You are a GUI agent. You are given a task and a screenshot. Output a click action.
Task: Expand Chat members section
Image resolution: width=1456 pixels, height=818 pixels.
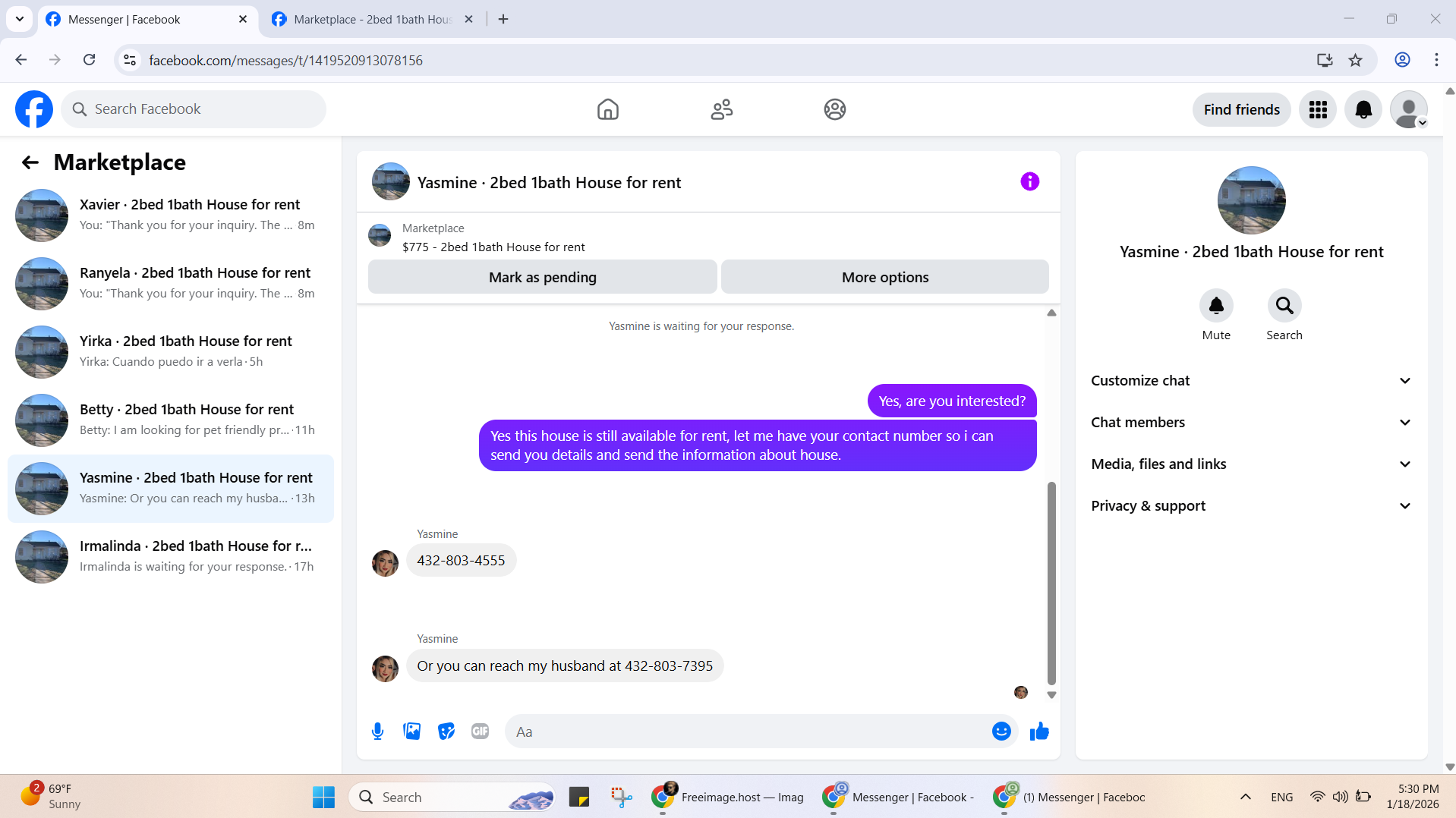pyautogui.click(x=1251, y=423)
